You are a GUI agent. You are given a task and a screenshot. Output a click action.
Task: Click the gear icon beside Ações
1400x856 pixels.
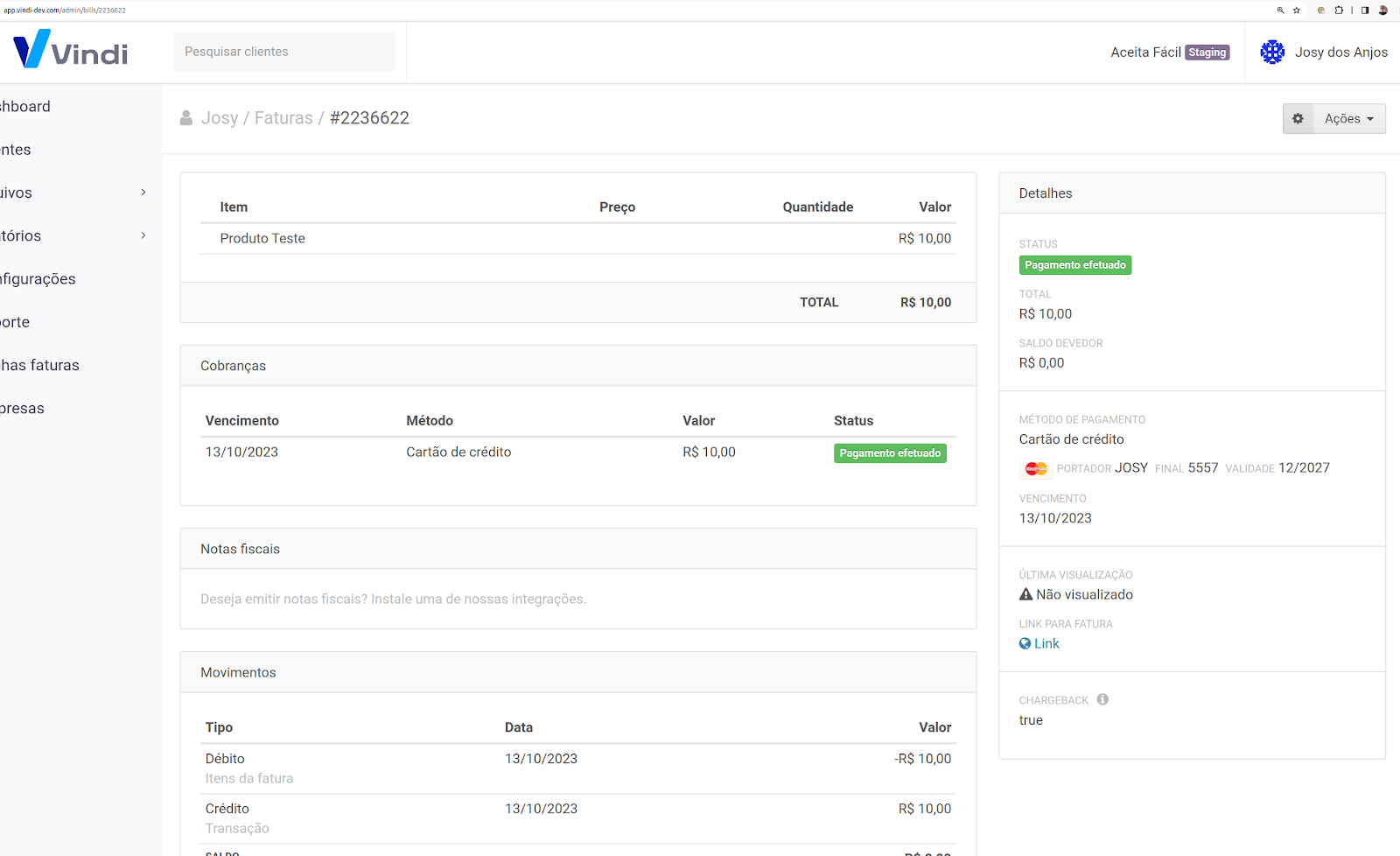1298,118
